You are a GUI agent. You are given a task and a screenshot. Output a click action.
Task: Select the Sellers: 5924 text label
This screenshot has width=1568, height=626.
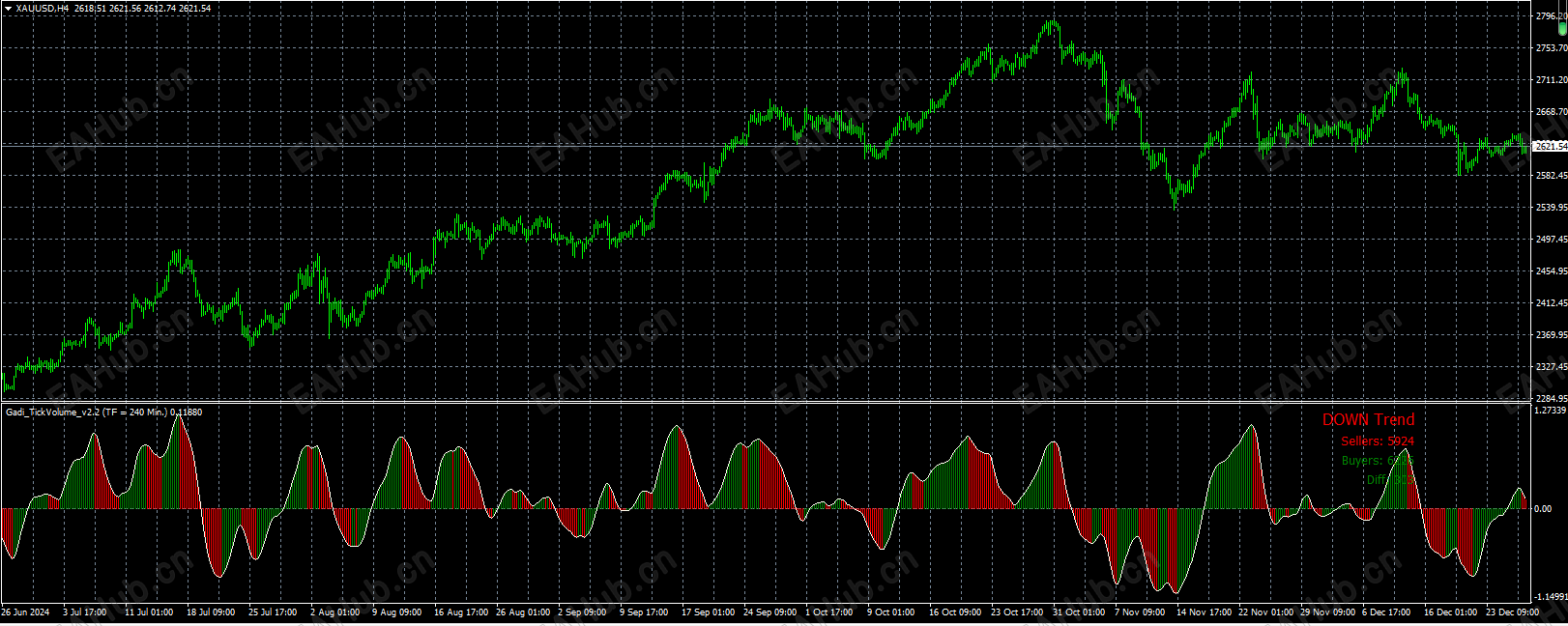click(x=1377, y=441)
